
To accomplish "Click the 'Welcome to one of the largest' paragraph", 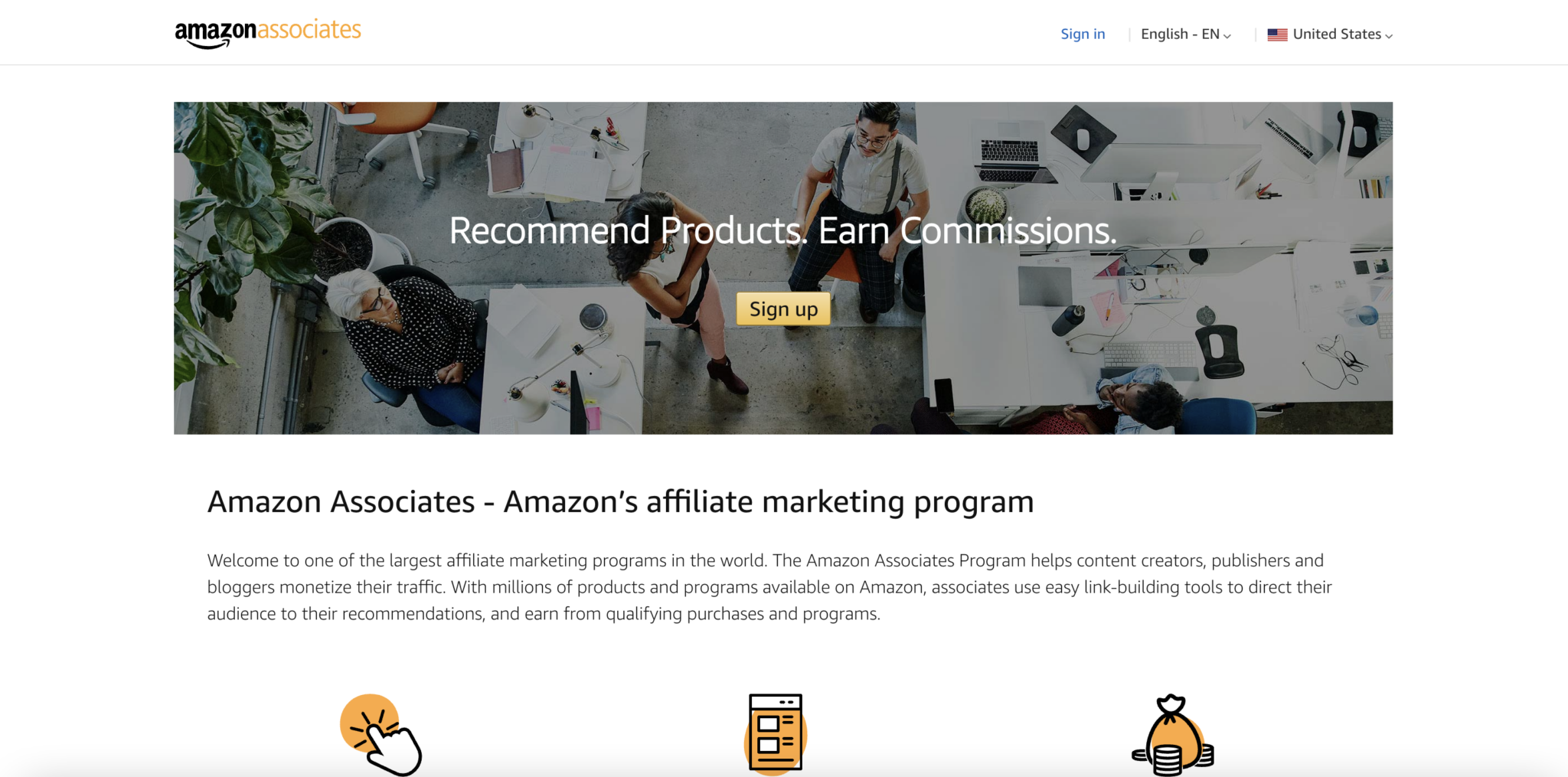I will point(769,587).
